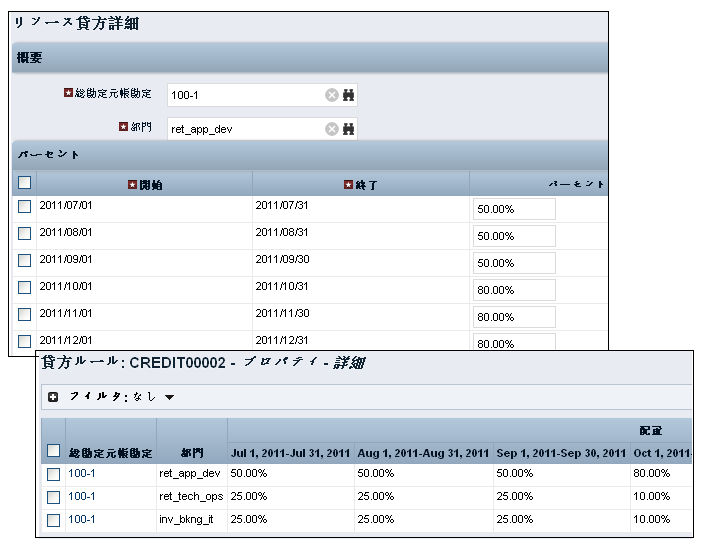This screenshot has height=551, width=702.
Task: Check the 2011/11/01 row checkbox
Action: [24, 314]
